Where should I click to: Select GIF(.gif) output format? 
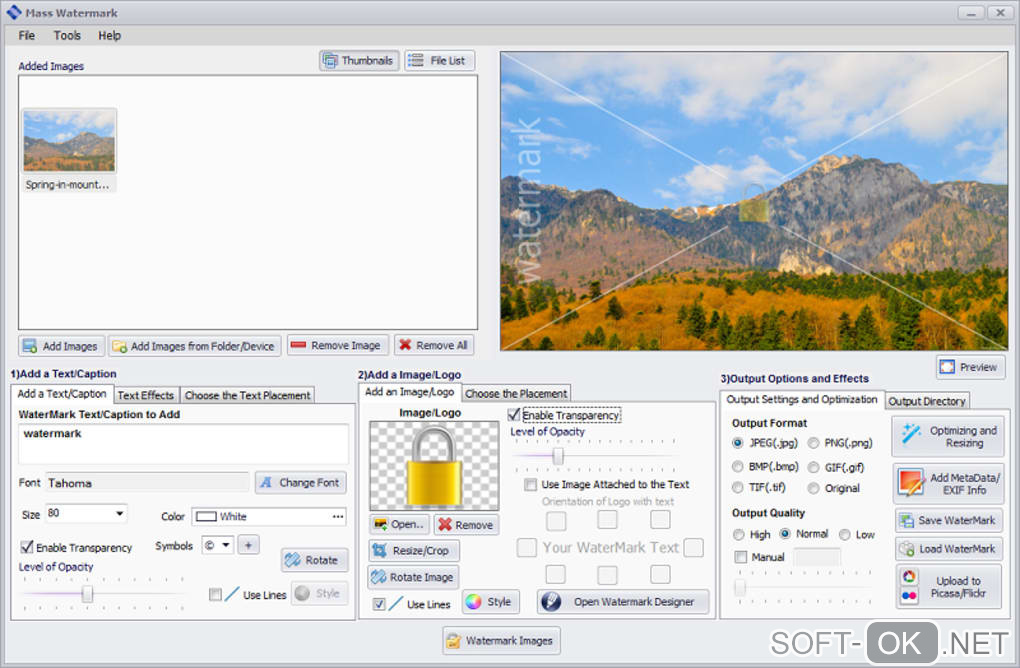point(813,467)
